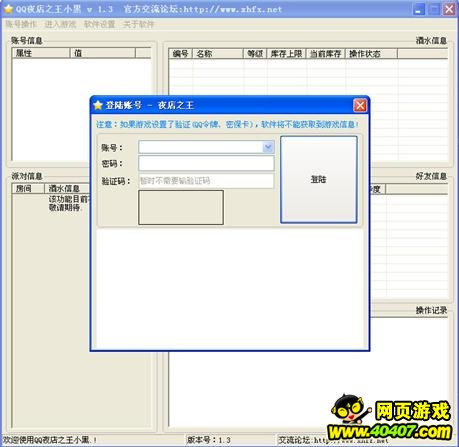
Task: Expand the 账号 account dropdown arrow
Action: click(268, 147)
